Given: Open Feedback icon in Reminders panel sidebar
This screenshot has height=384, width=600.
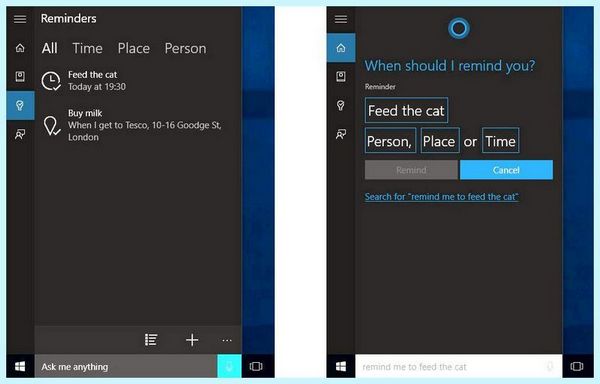Looking at the screenshot, I should [20, 134].
